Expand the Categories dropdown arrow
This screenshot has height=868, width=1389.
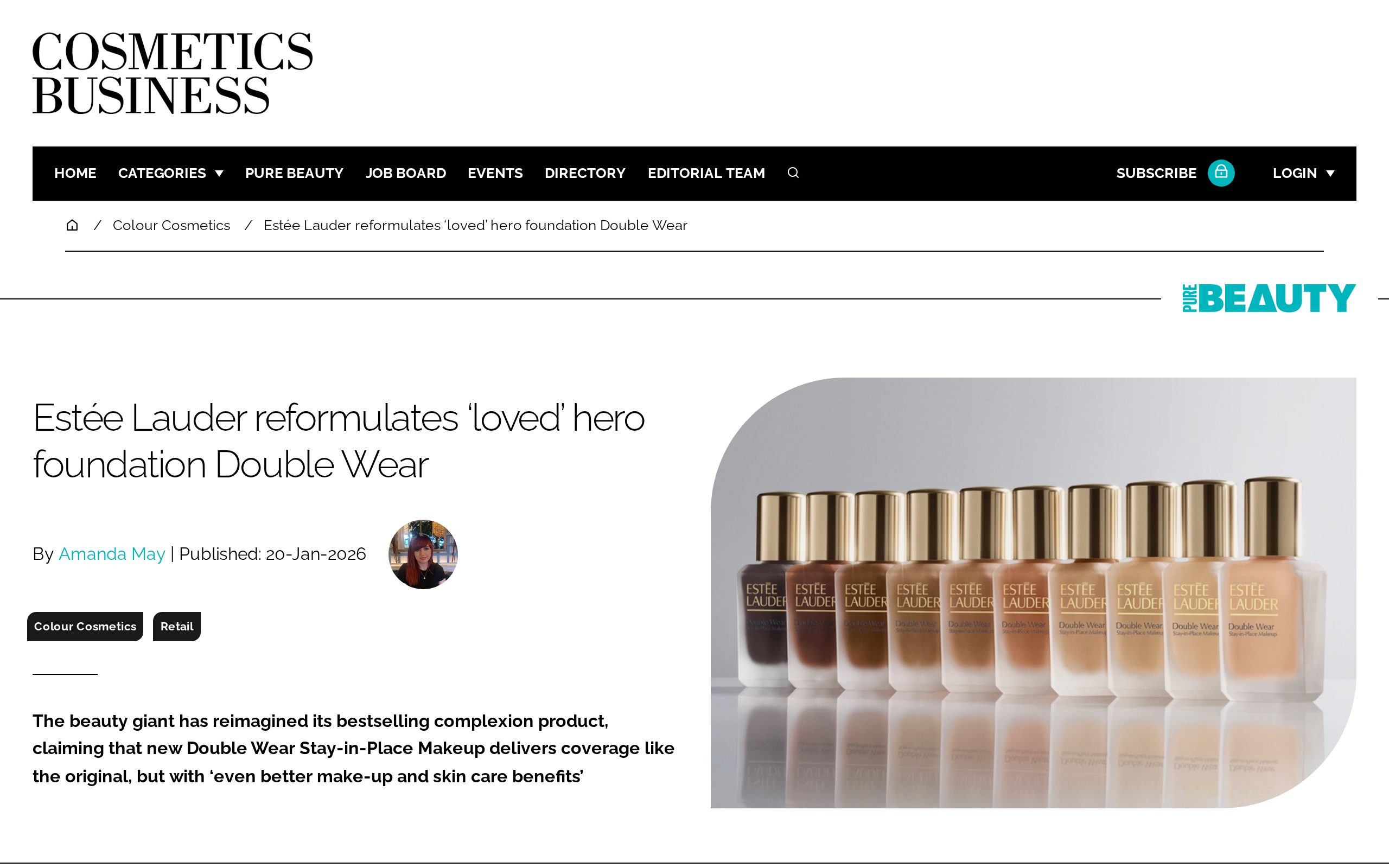219,174
